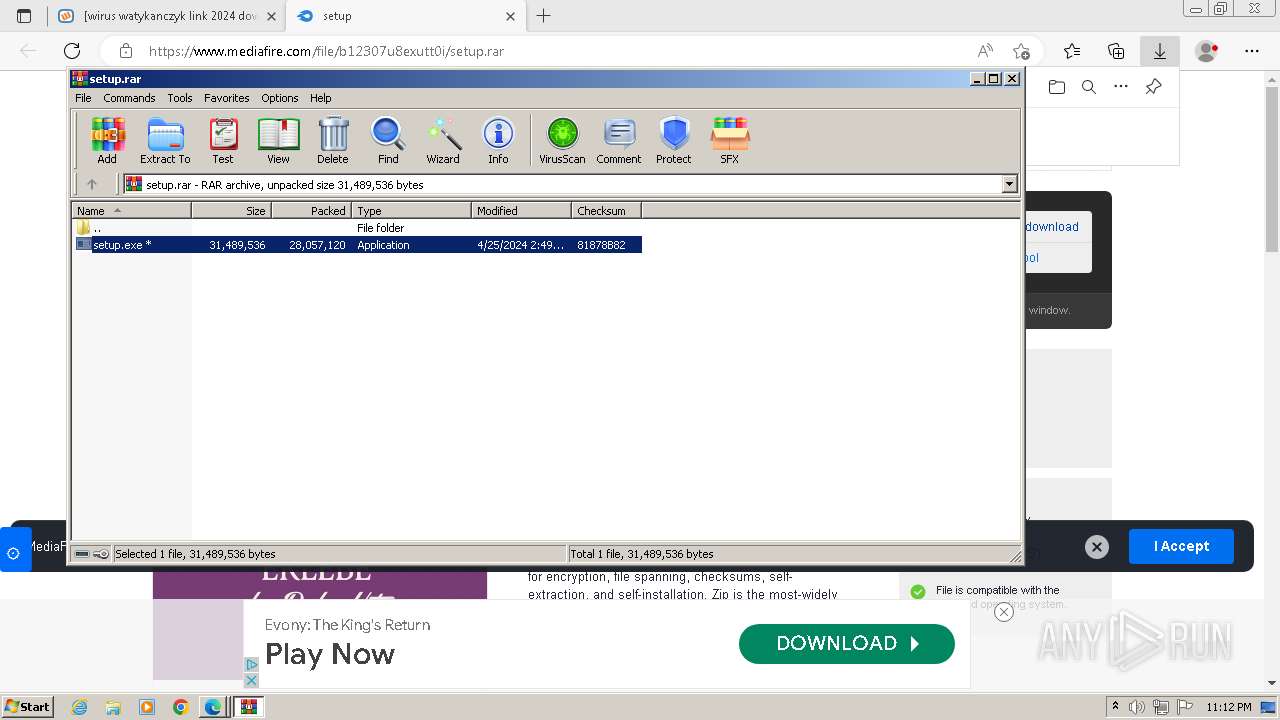Search downloads magnifier icon
The width and height of the screenshot is (1280, 720).
(x=1089, y=87)
